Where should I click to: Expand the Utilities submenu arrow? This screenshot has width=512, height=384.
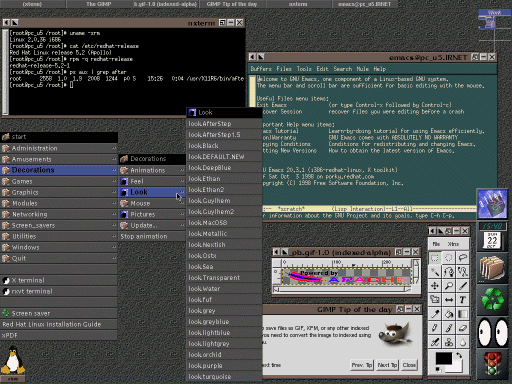tap(114, 236)
